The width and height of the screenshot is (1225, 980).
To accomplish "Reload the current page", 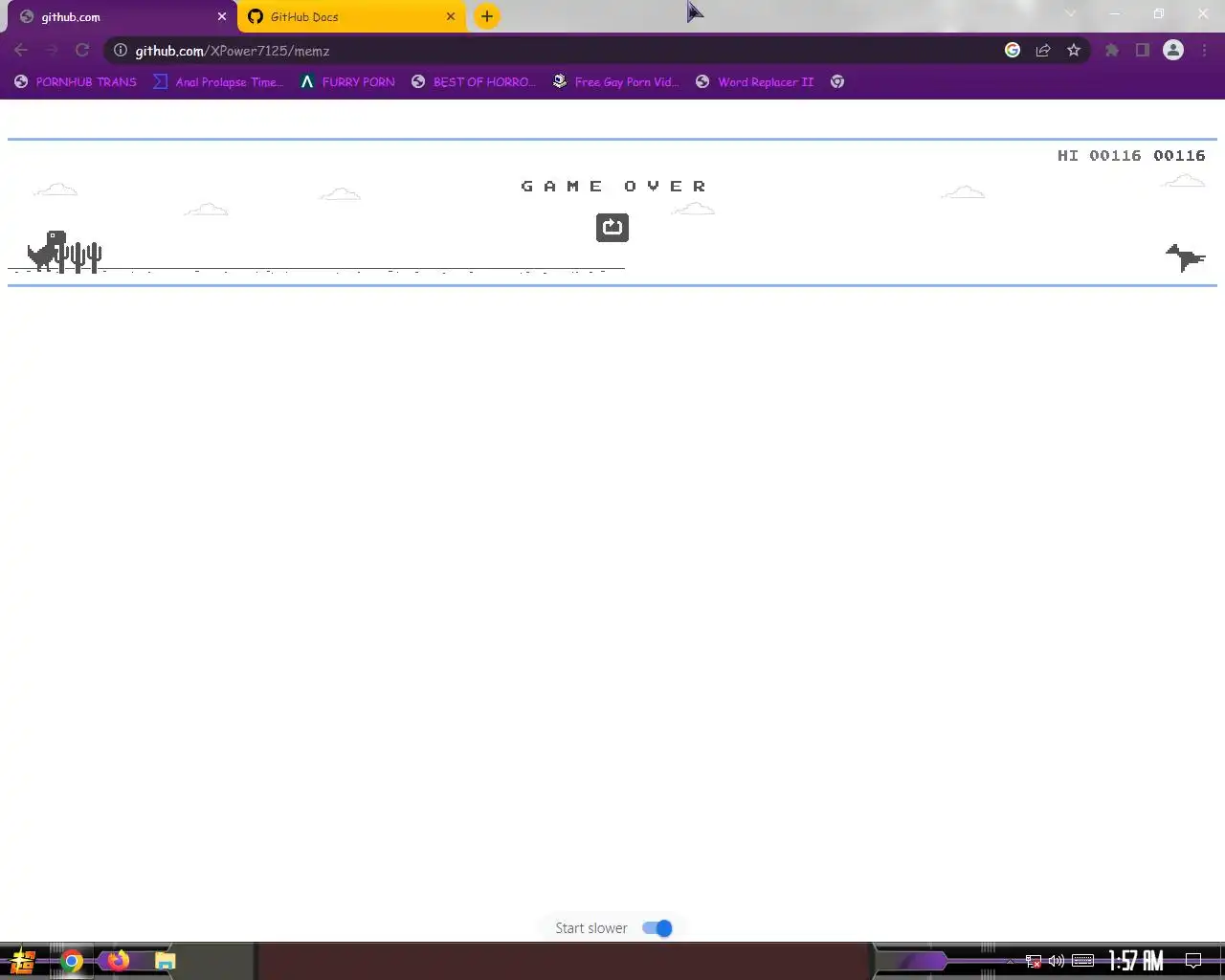I will coord(82,50).
